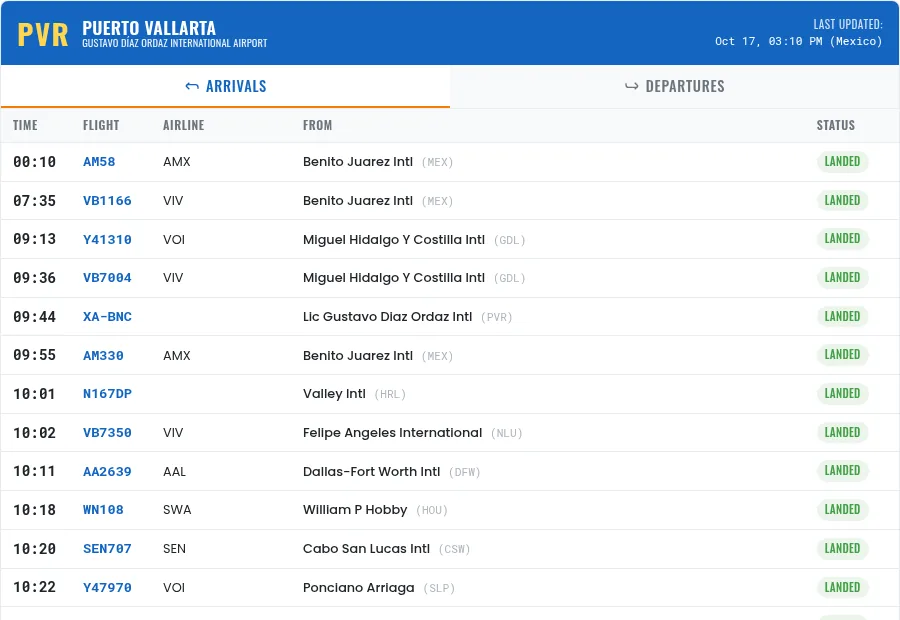
Task: Open flight VB7350 link
Action: pyautogui.click(x=107, y=433)
